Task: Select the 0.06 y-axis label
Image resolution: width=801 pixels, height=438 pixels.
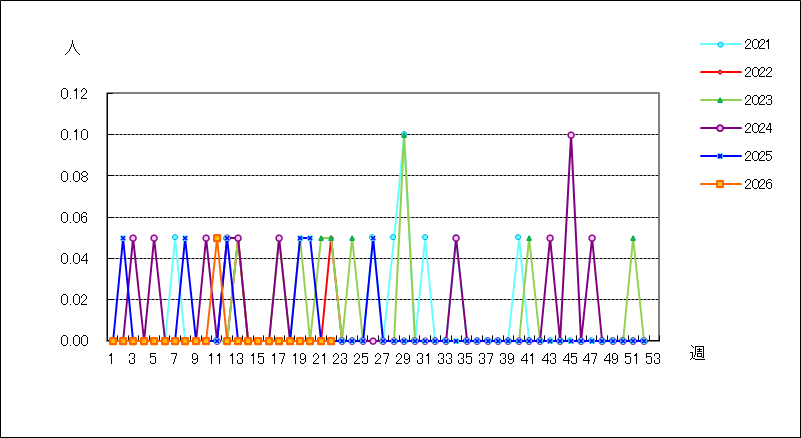Action: click(74, 218)
